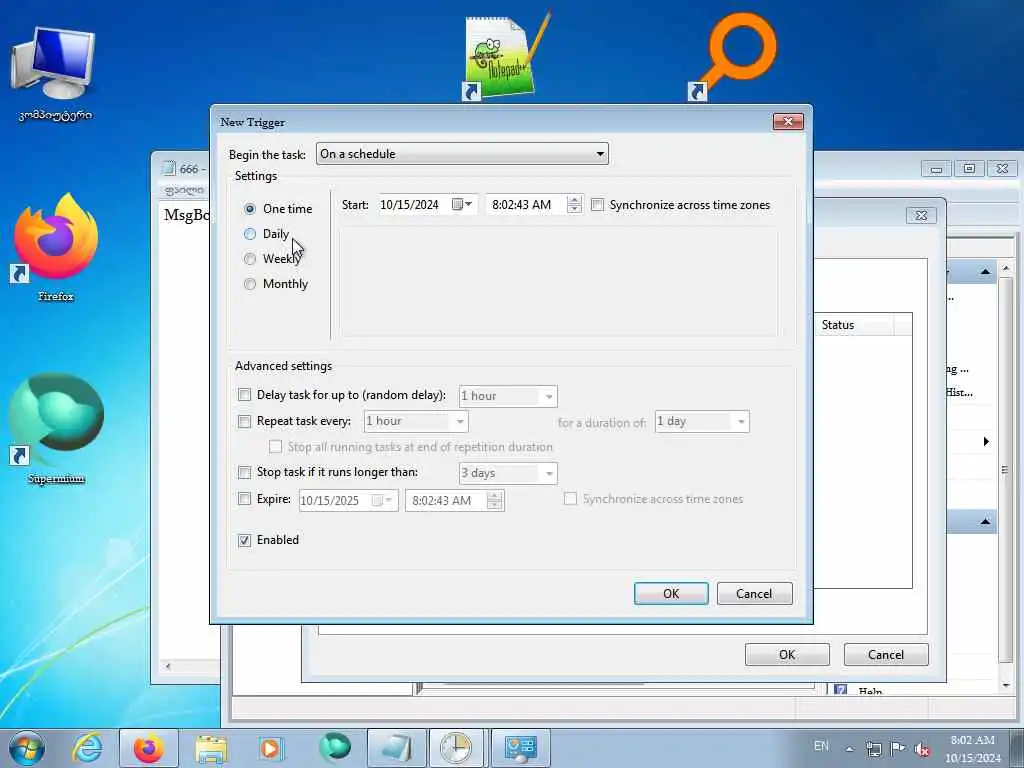Click Cancel in the New Trigger dialog
1024x768 pixels.
[754, 594]
